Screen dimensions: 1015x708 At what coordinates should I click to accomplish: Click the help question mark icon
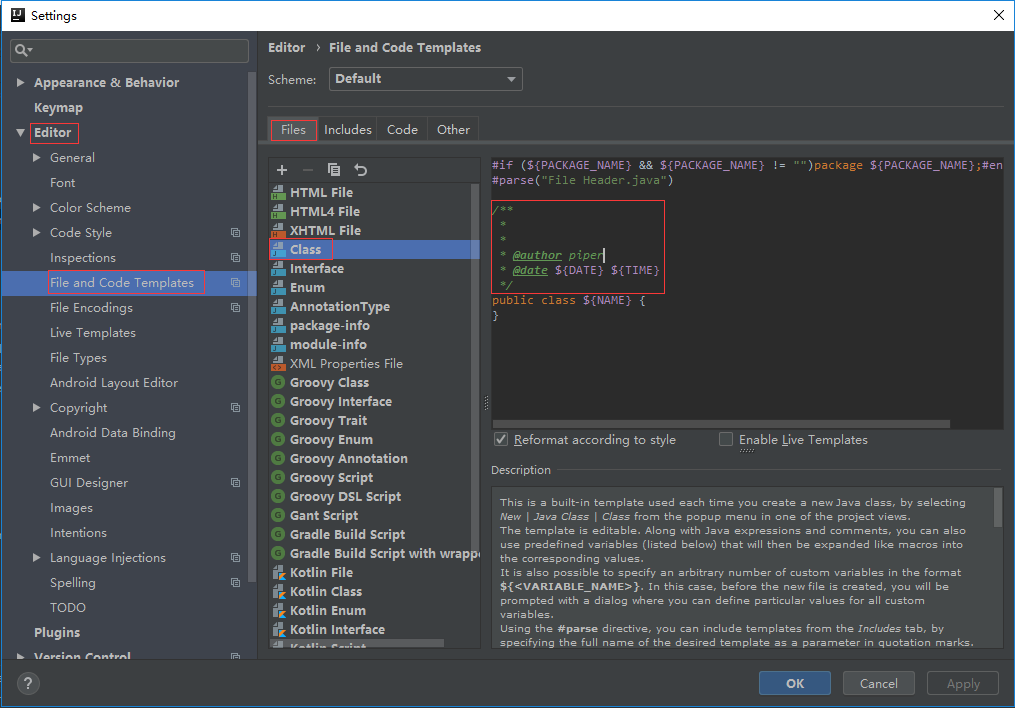[28, 683]
